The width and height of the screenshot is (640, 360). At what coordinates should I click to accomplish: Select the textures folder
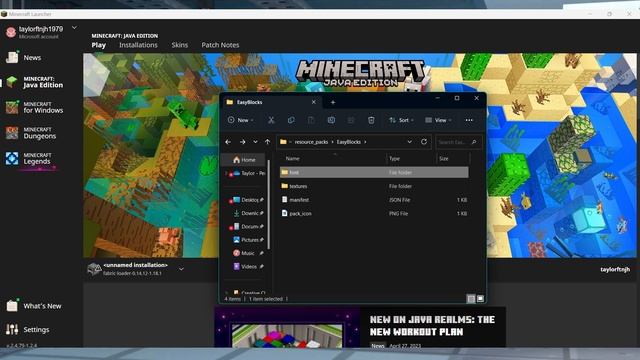(x=374, y=186)
